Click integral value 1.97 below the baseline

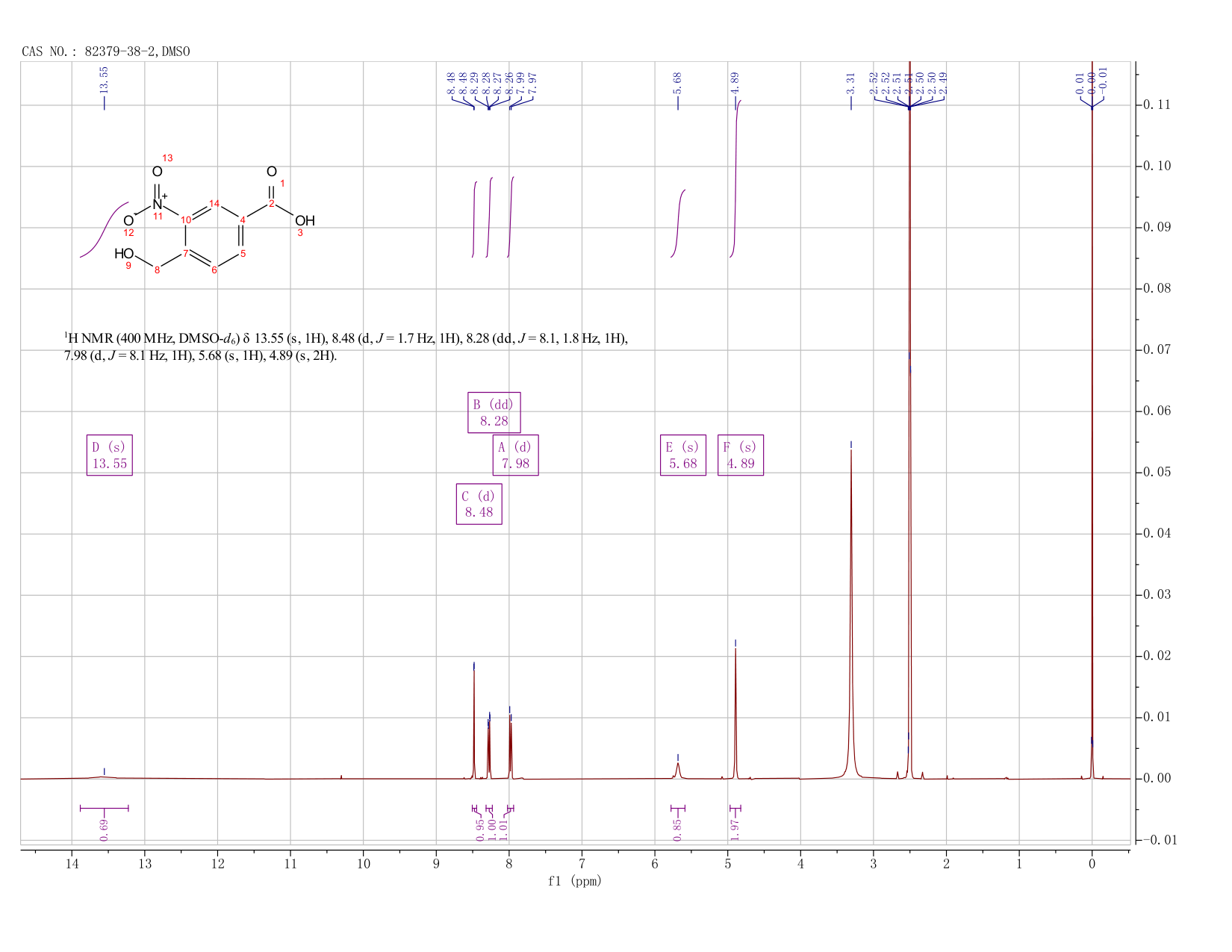tap(735, 830)
